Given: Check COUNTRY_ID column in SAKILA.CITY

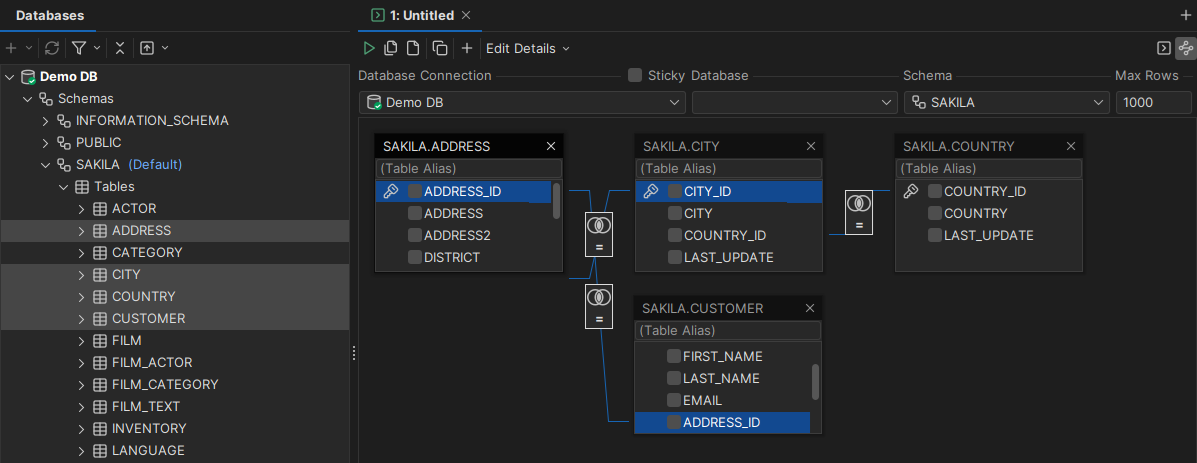Looking at the screenshot, I should pyautogui.click(x=675, y=236).
